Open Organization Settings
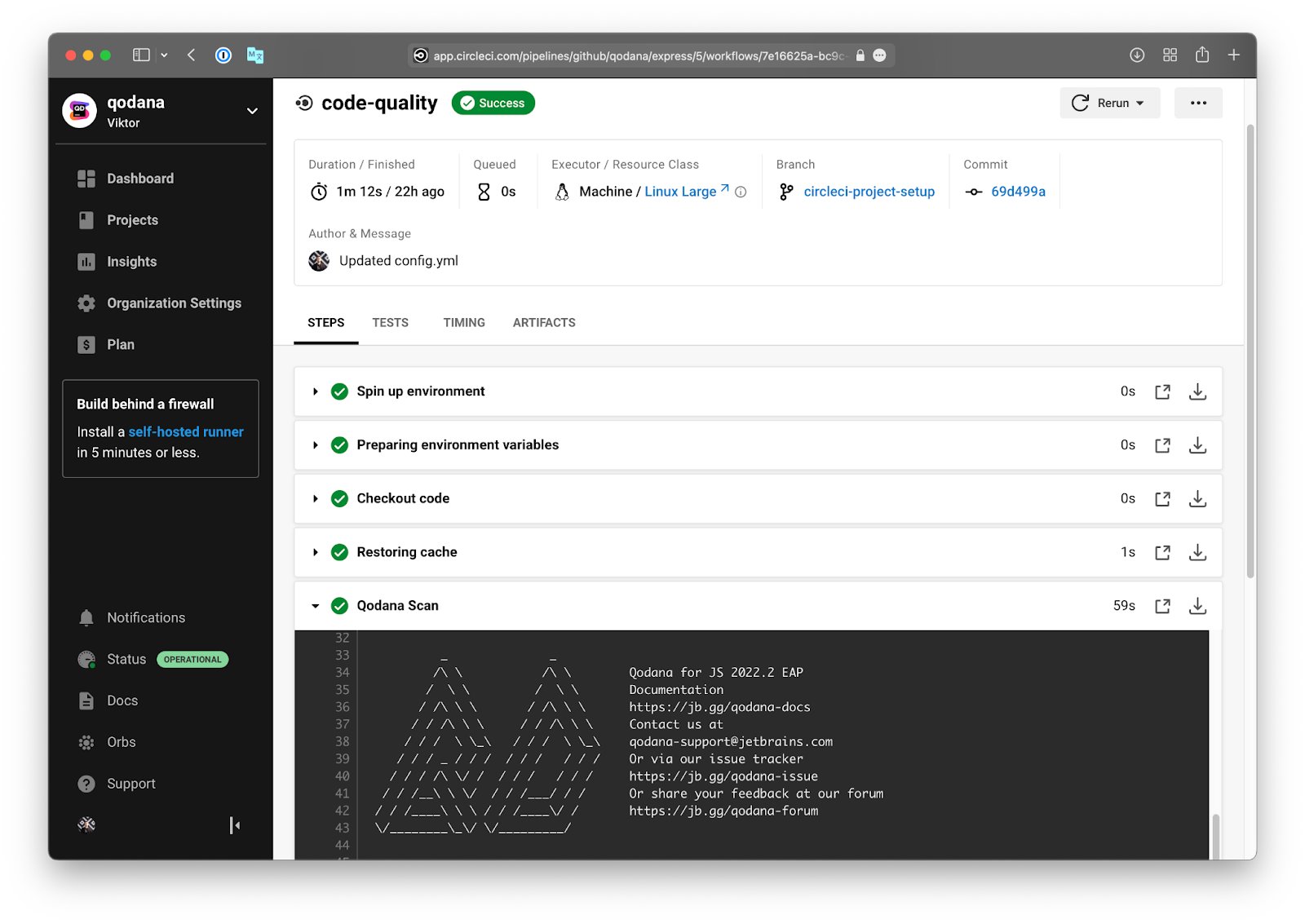The width and height of the screenshot is (1305, 924). click(173, 303)
